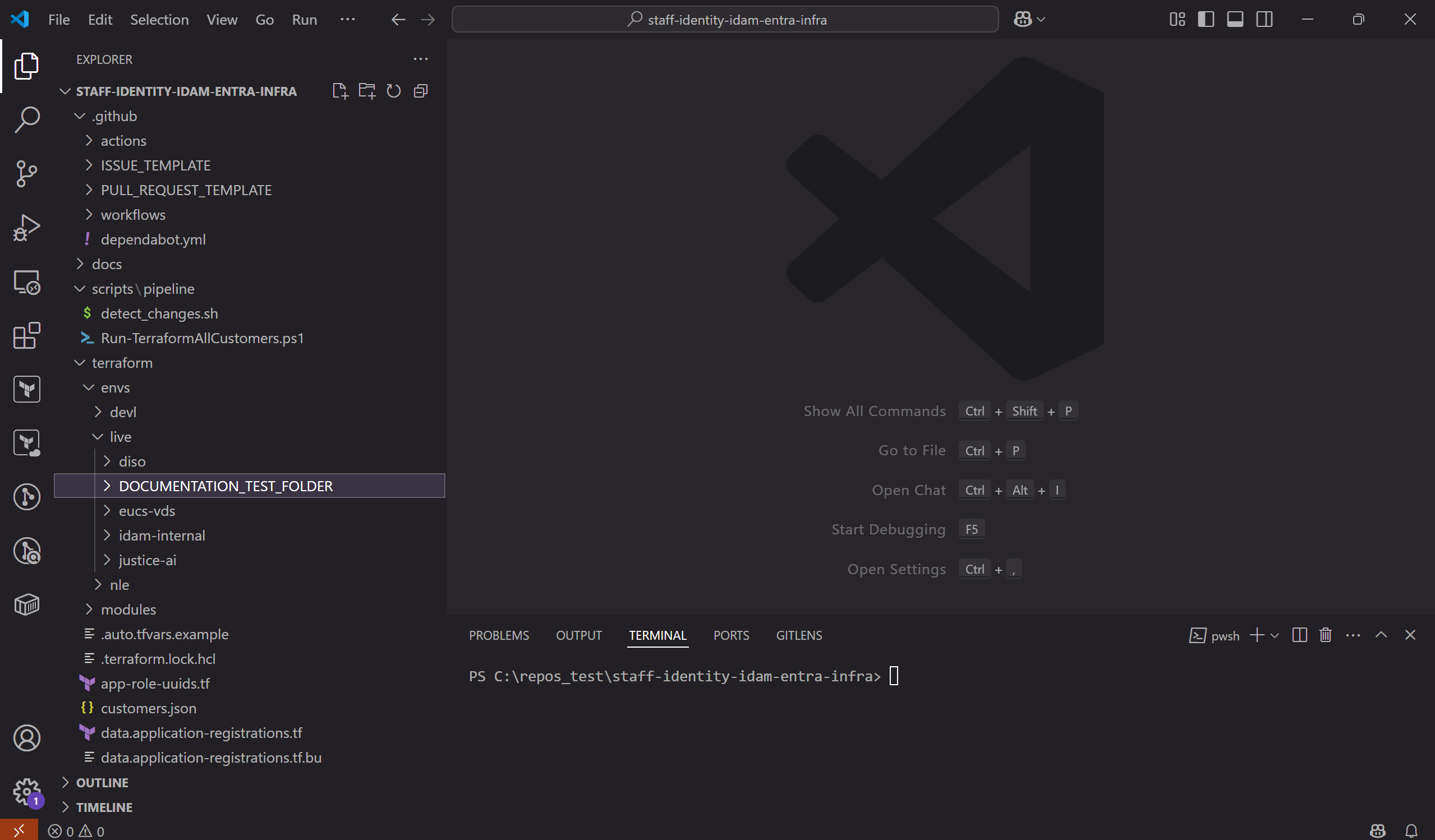Open the GitLens view

click(26, 497)
